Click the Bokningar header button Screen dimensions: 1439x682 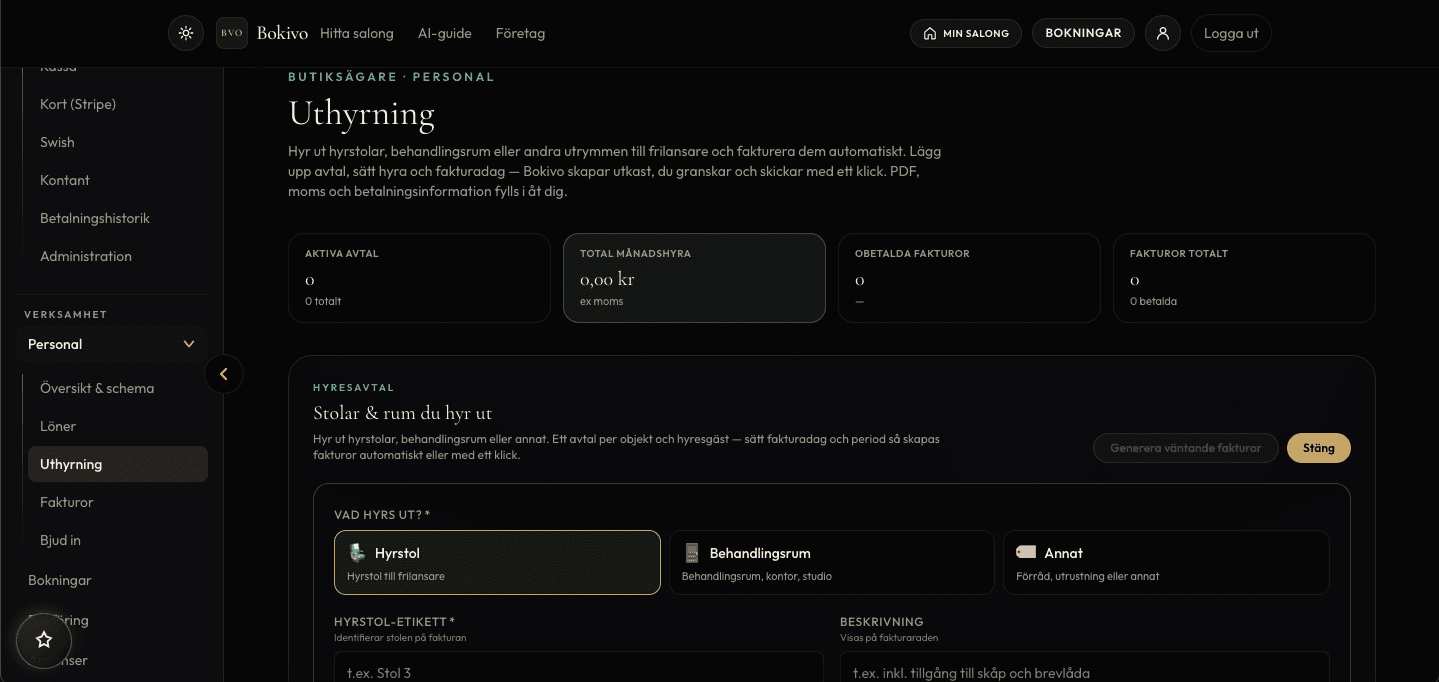[1083, 33]
